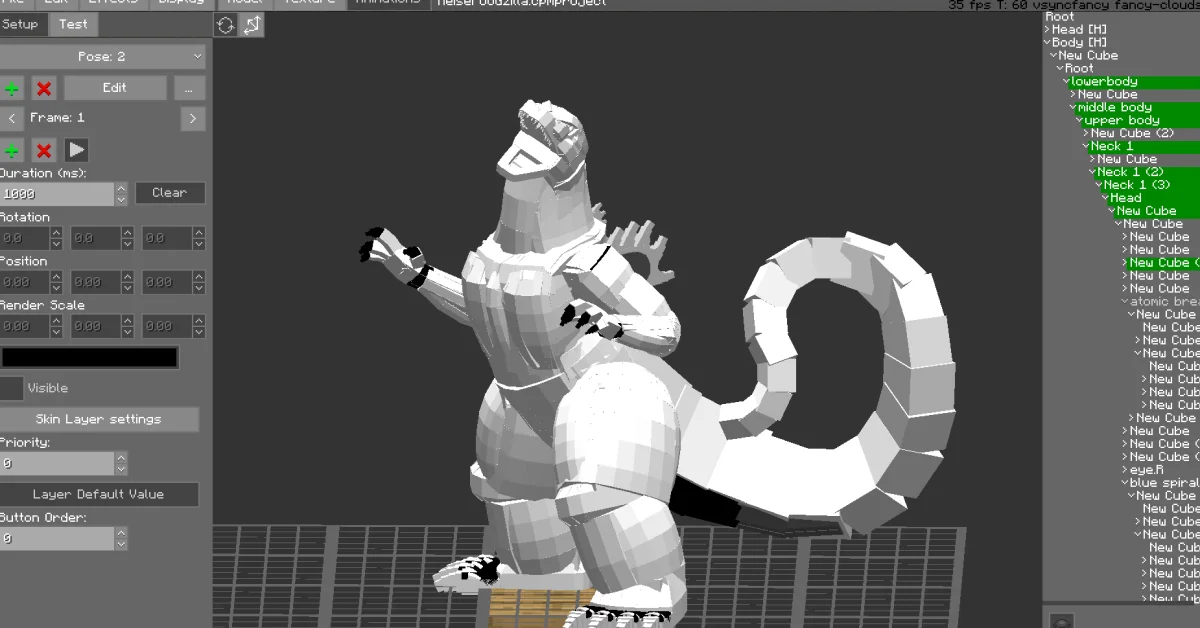Increase the first Render Scale value stepper
Viewport: 1200px width, 628px height.
(x=57, y=321)
